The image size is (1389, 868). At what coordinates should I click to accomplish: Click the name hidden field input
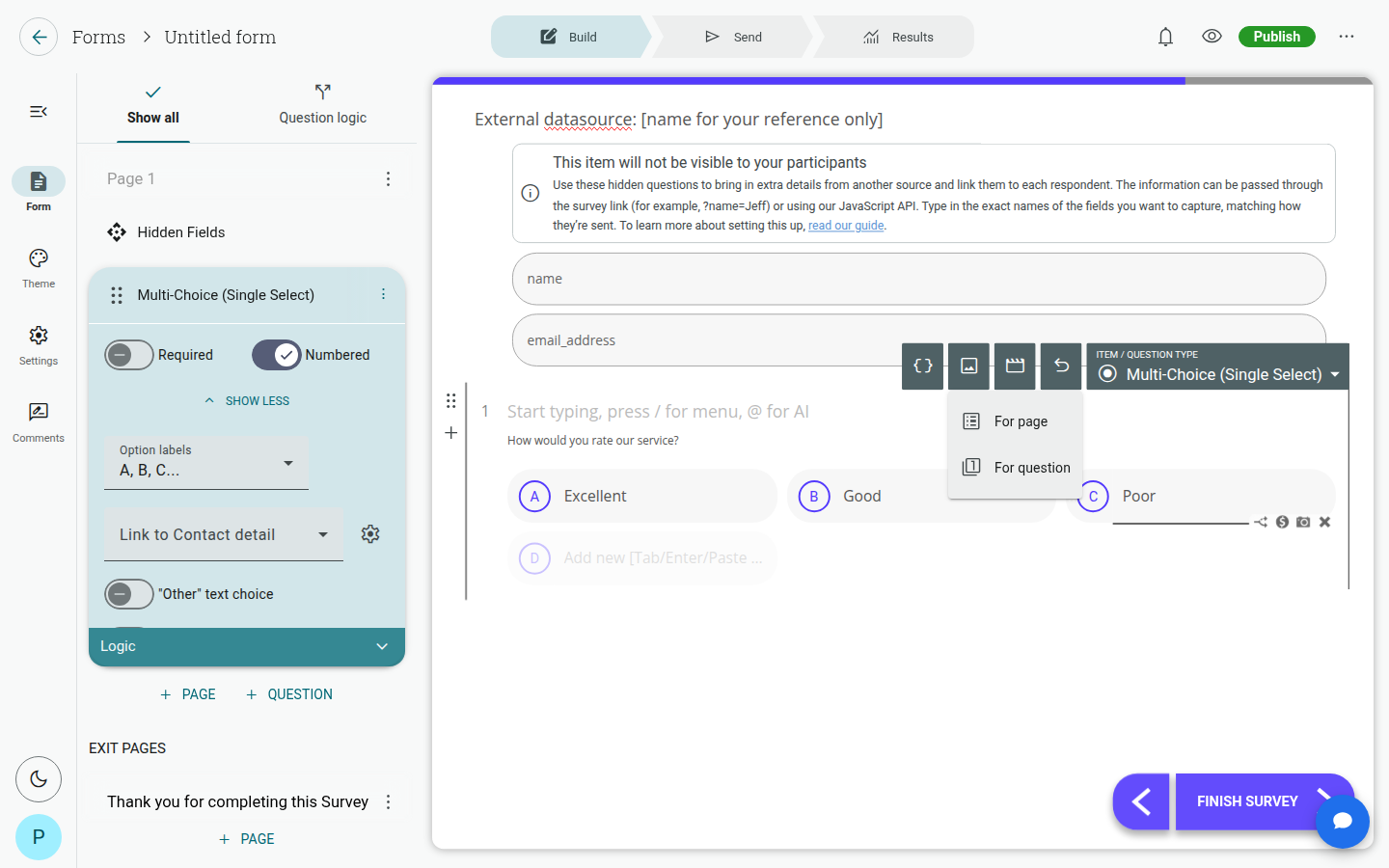[x=919, y=279]
